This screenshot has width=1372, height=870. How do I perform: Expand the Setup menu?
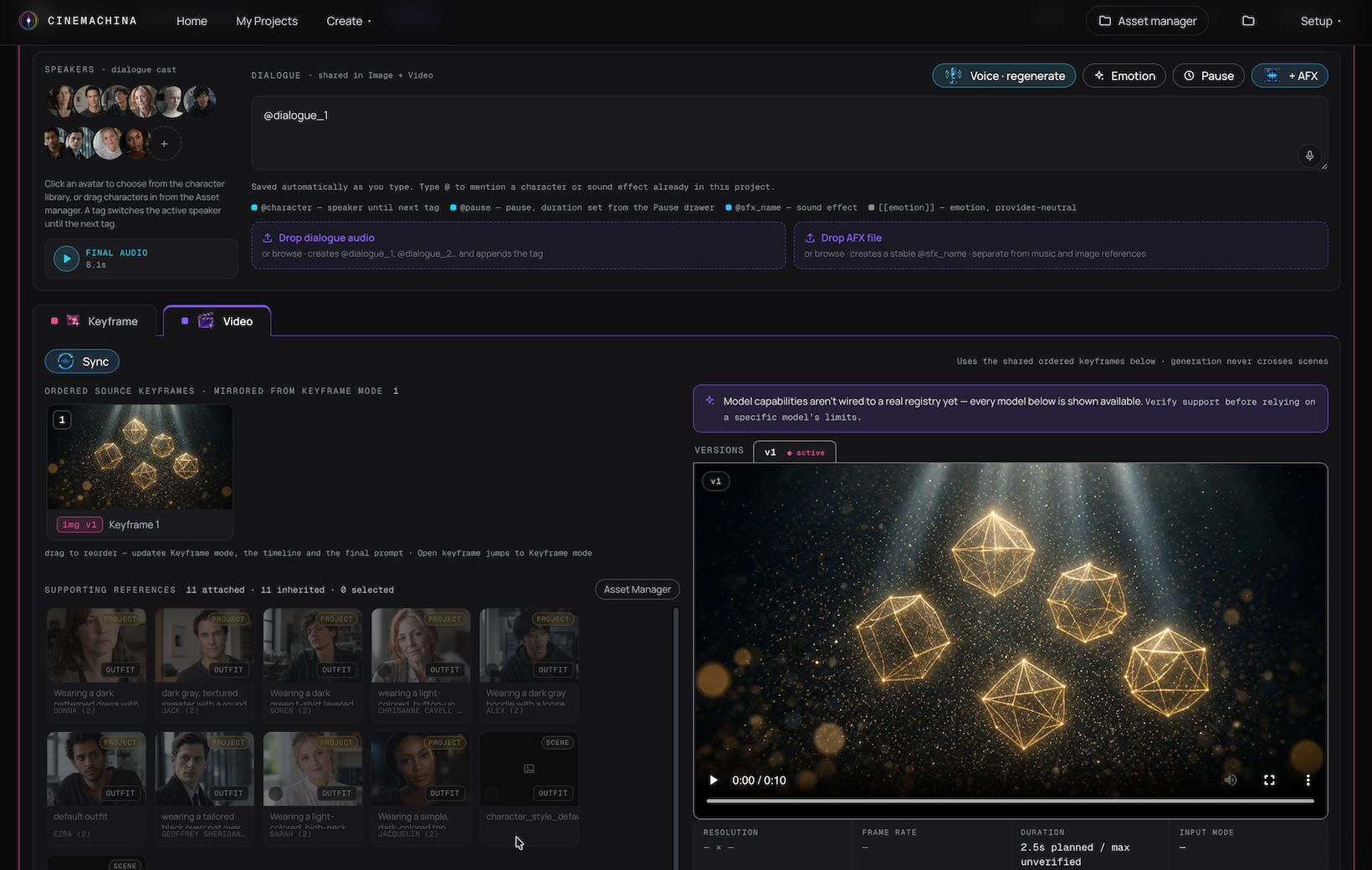(x=1320, y=21)
